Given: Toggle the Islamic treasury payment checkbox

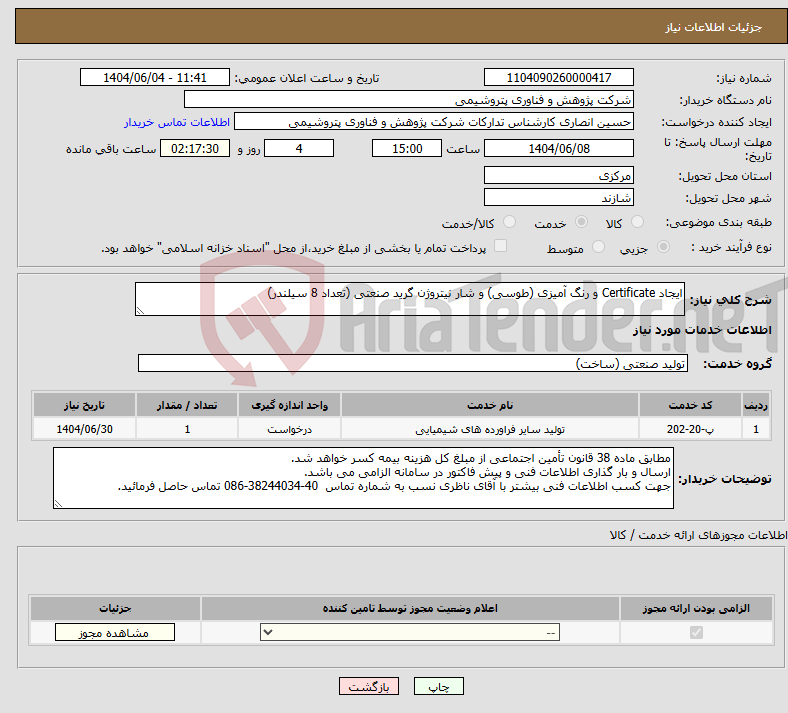Looking at the screenshot, I should coord(500,246).
